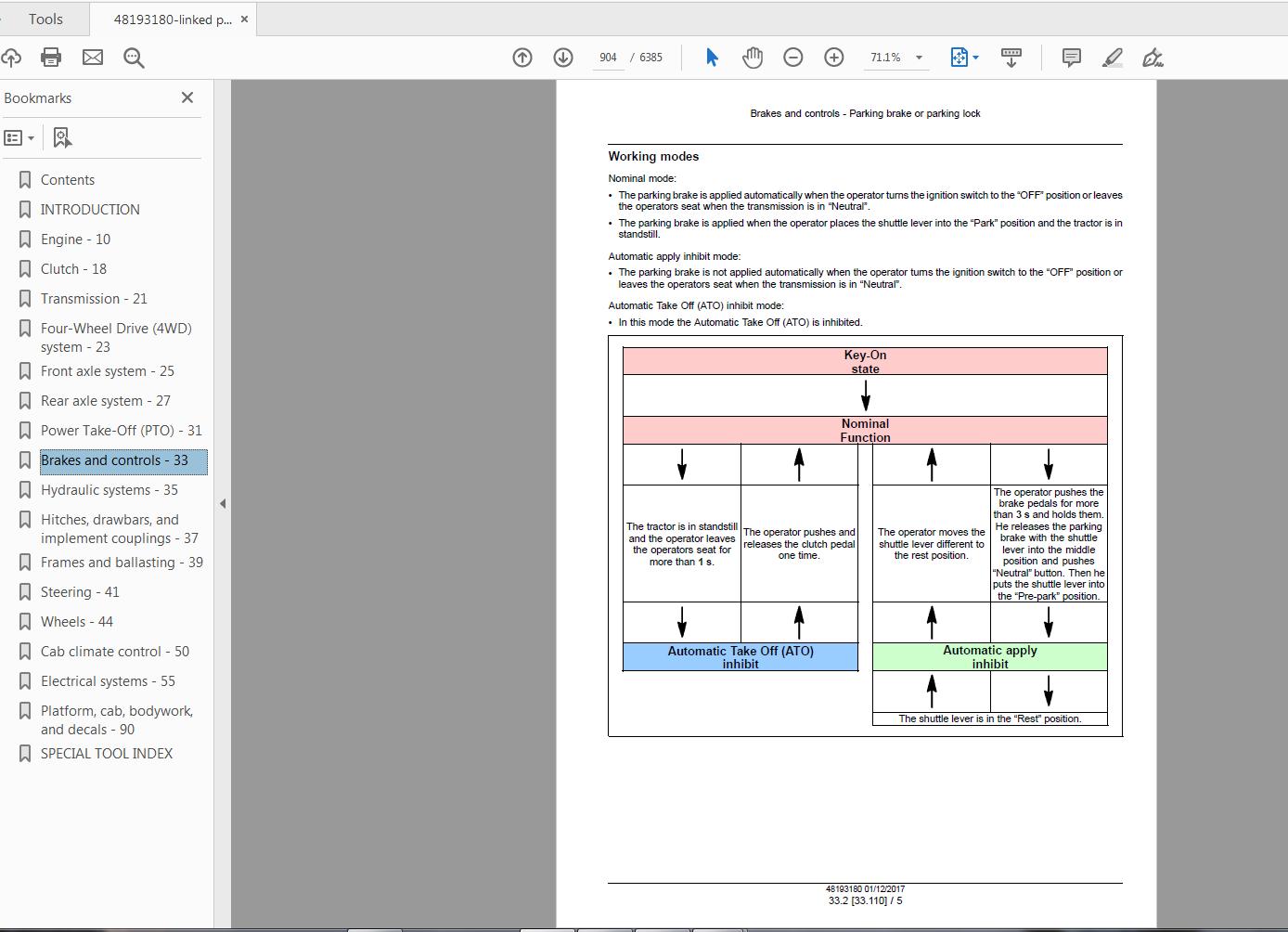Click the page number input field
Screen dimensions: 1288x932
point(608,58)
